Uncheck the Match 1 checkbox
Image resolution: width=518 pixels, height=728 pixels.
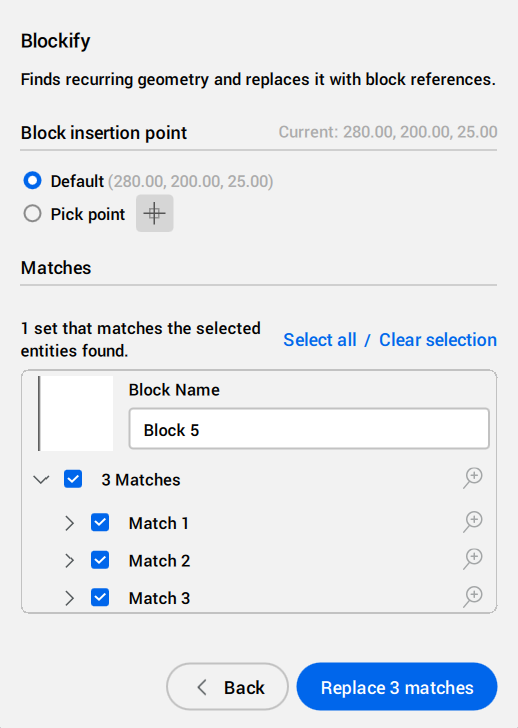pyautogui.click(x=100, y=522)
